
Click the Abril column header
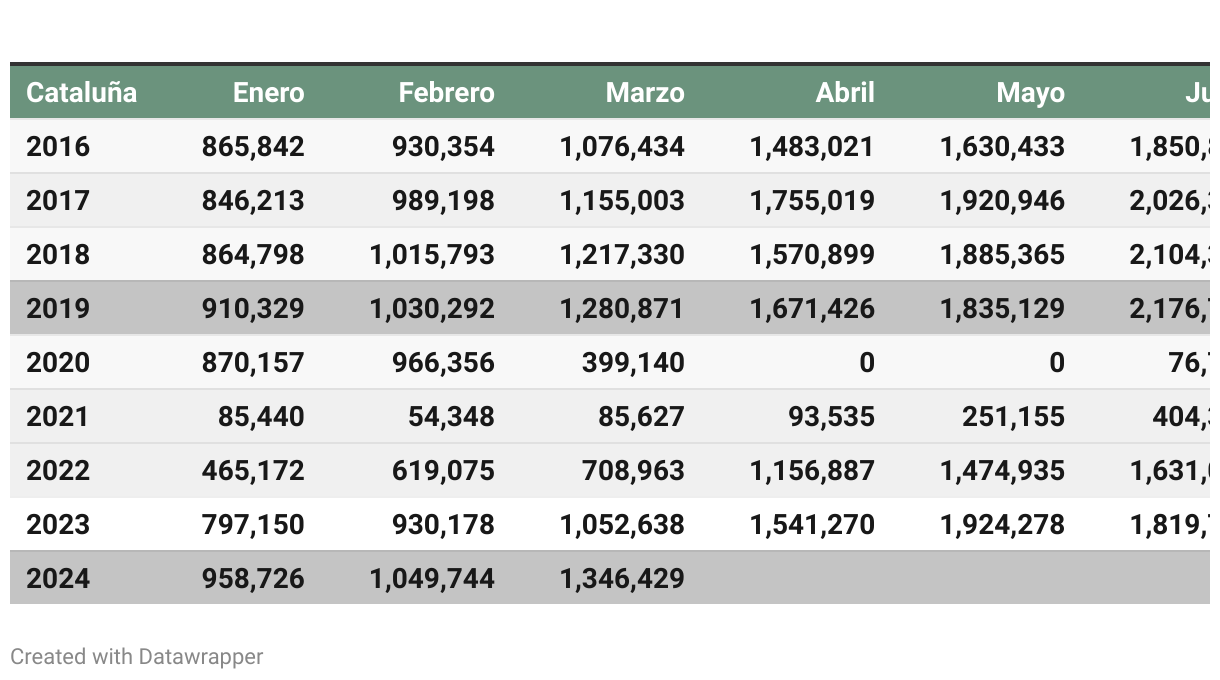(845, 93)
